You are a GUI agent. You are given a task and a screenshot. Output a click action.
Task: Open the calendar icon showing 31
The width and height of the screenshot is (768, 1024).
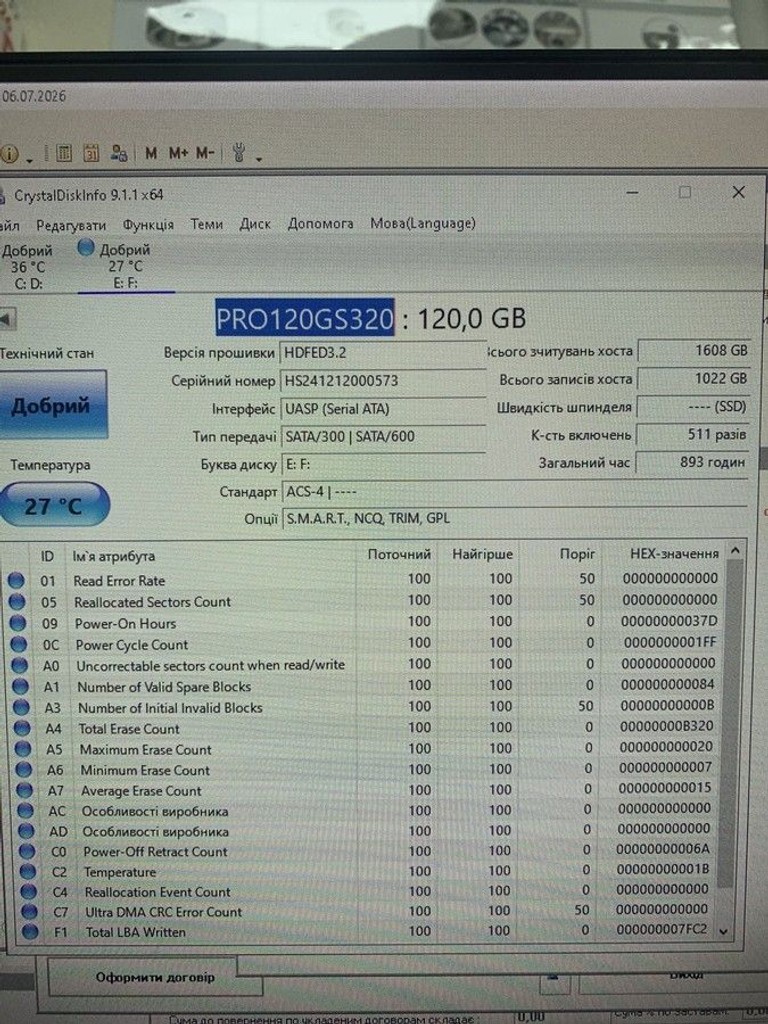[91, 153]
